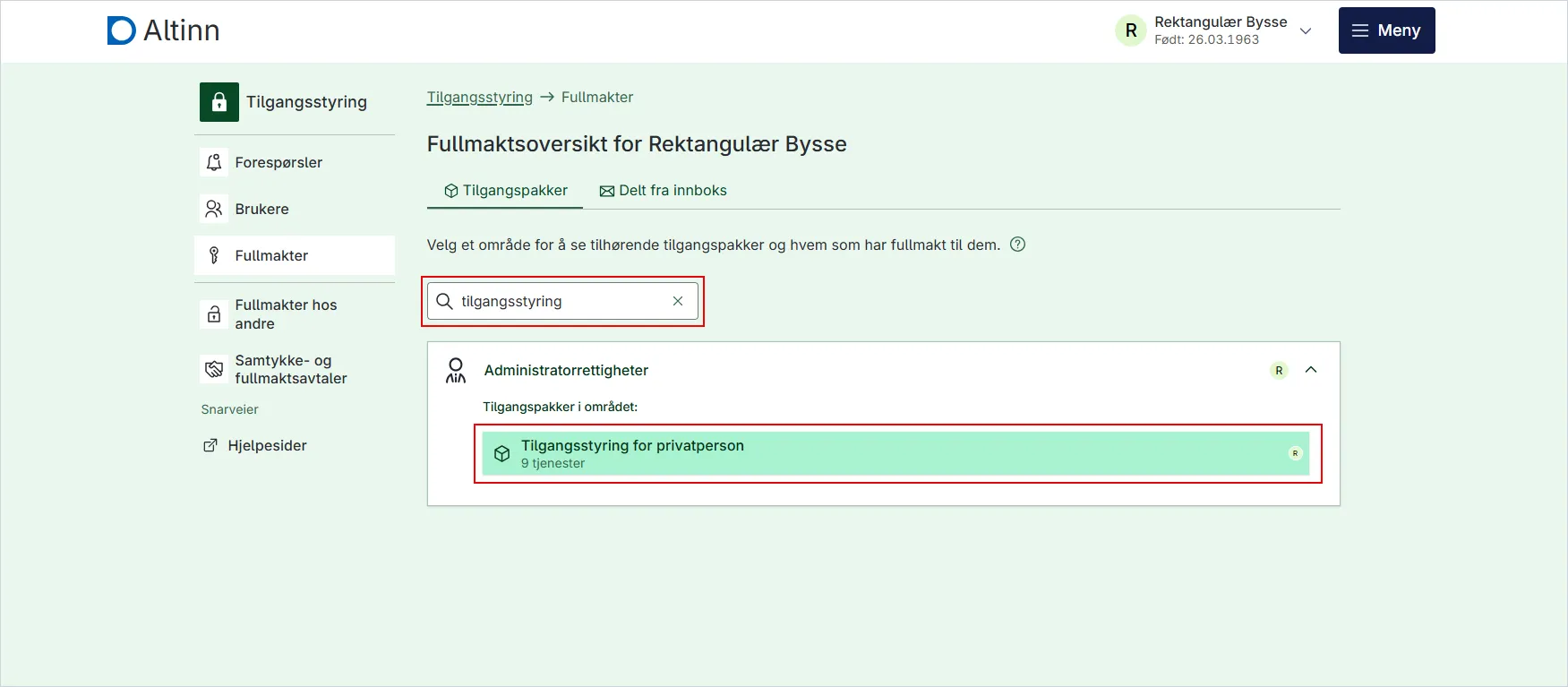The image size is (1568, 687).
Task: Click the Brukere people icon
Action: coord(214,209)
